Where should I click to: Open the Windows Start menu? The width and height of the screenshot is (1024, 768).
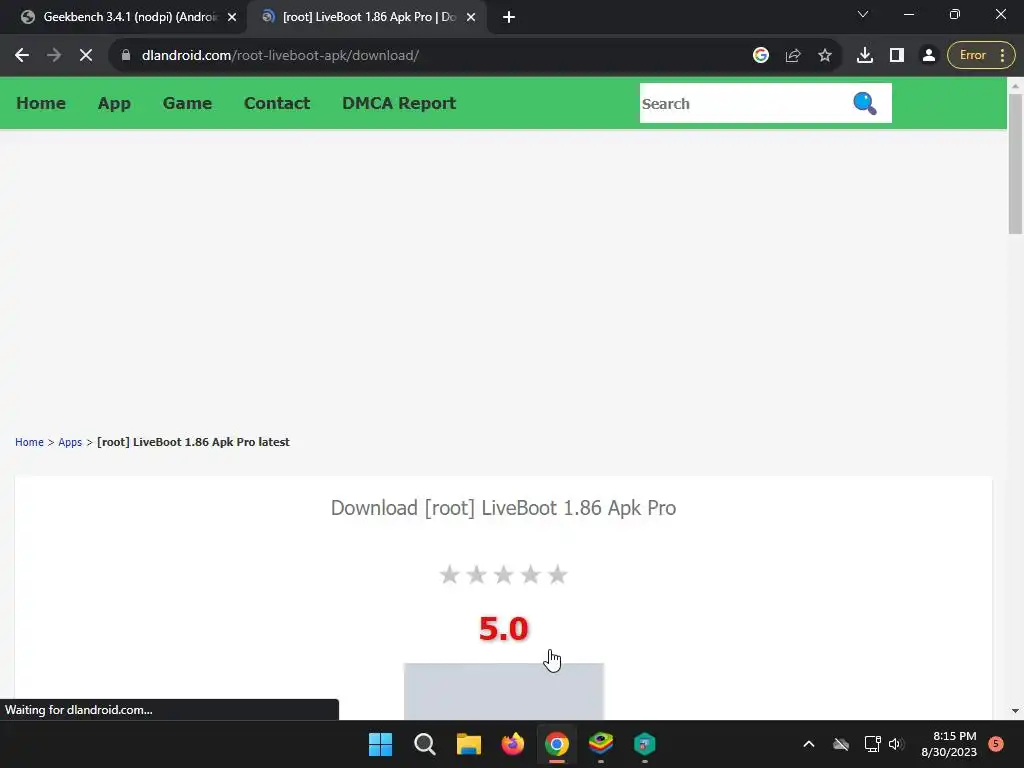(x=381, y=744)
